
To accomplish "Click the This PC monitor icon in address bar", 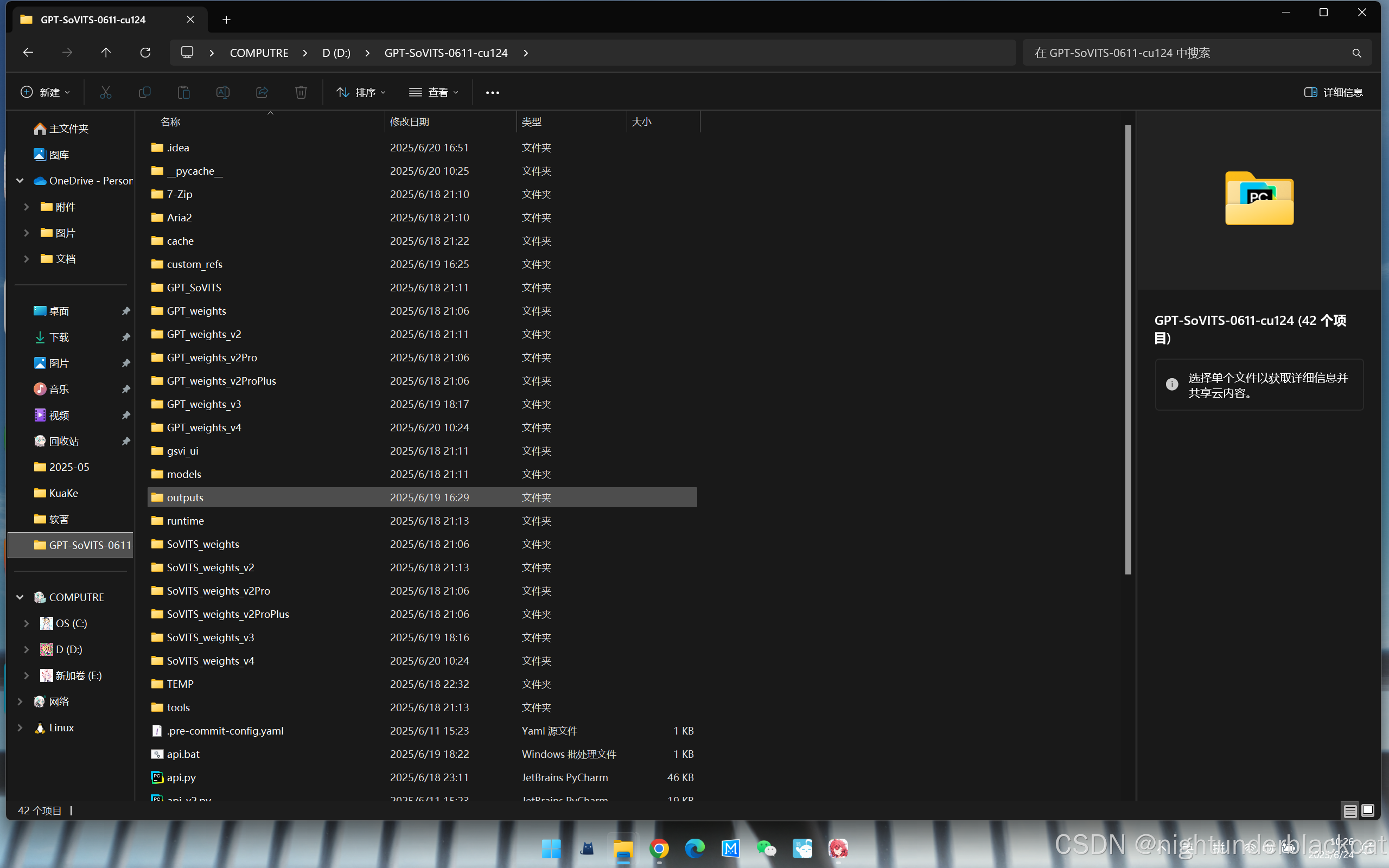I will click(187, 53).
